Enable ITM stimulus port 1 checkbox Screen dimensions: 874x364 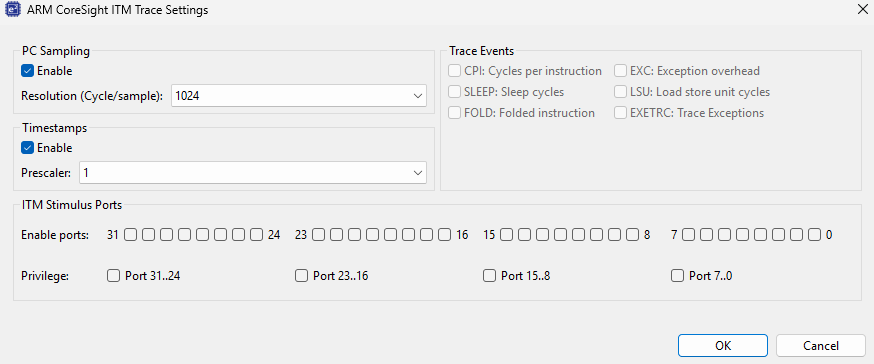797,235
